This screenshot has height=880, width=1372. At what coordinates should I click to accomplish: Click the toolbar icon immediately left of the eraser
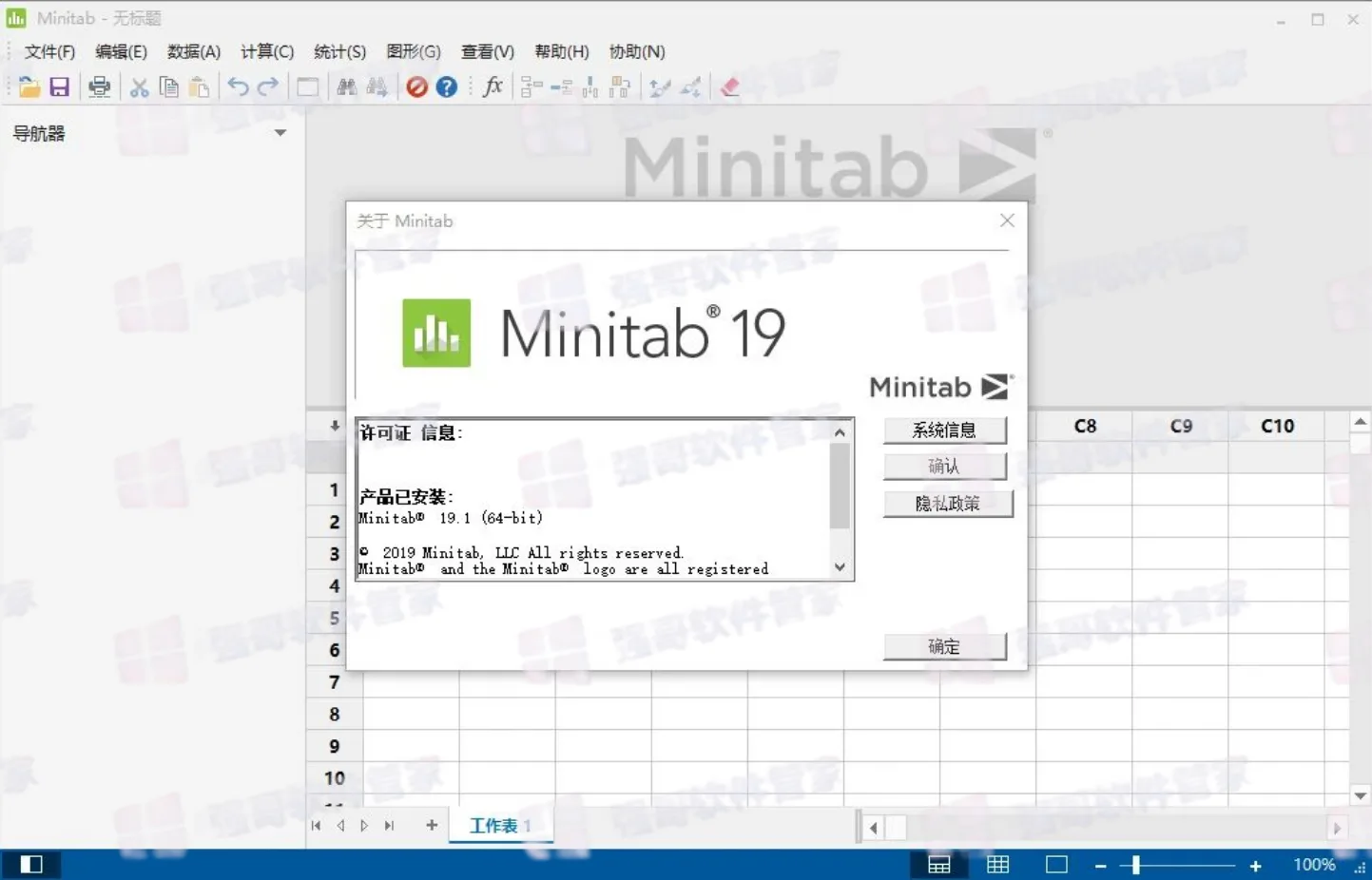coord(690,87)
